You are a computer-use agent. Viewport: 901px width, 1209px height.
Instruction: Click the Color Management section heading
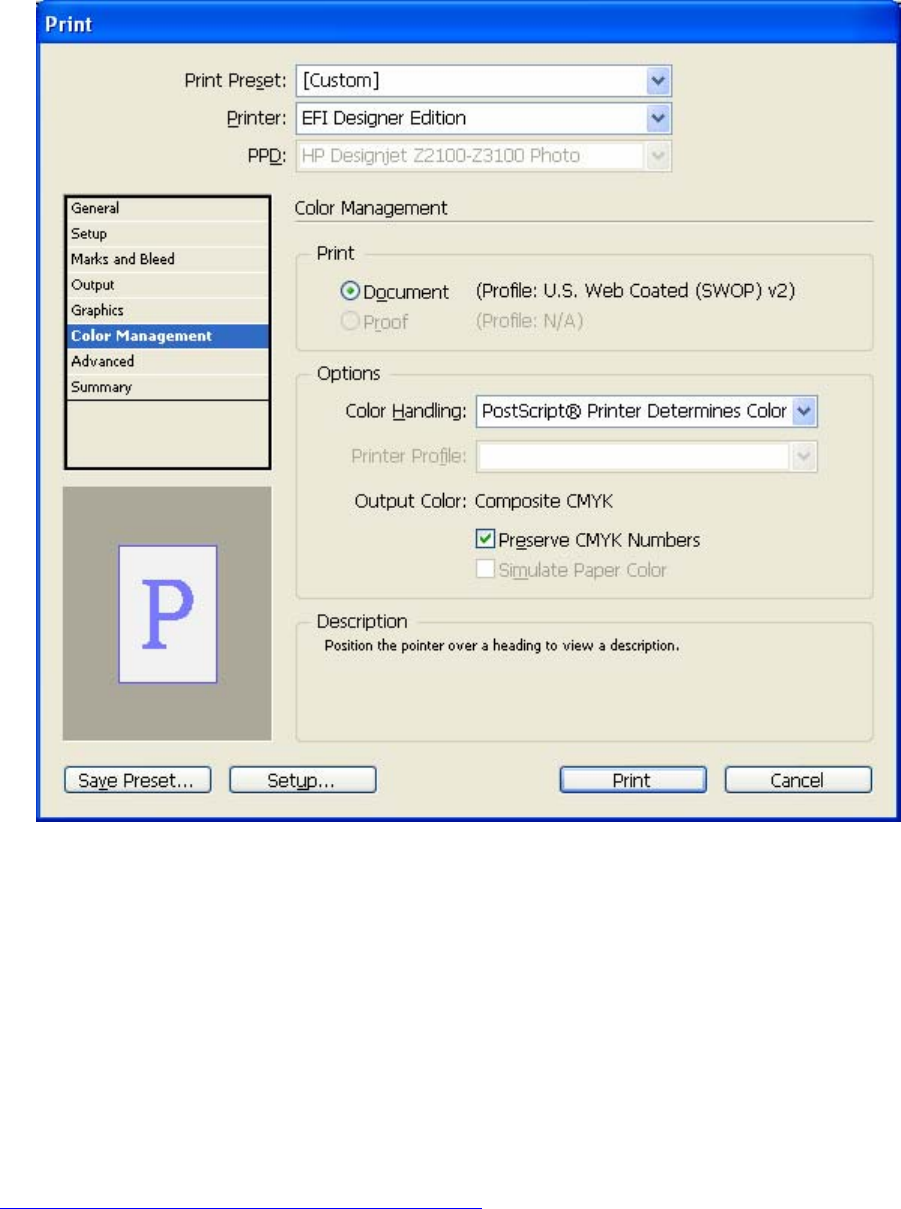click(371, 208)
